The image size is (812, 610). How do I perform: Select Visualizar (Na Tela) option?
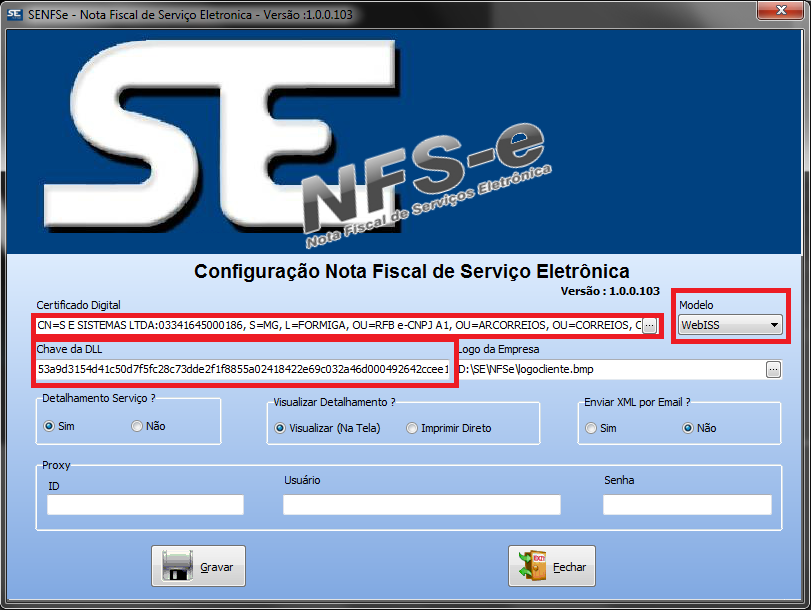[x=281, y=428]
